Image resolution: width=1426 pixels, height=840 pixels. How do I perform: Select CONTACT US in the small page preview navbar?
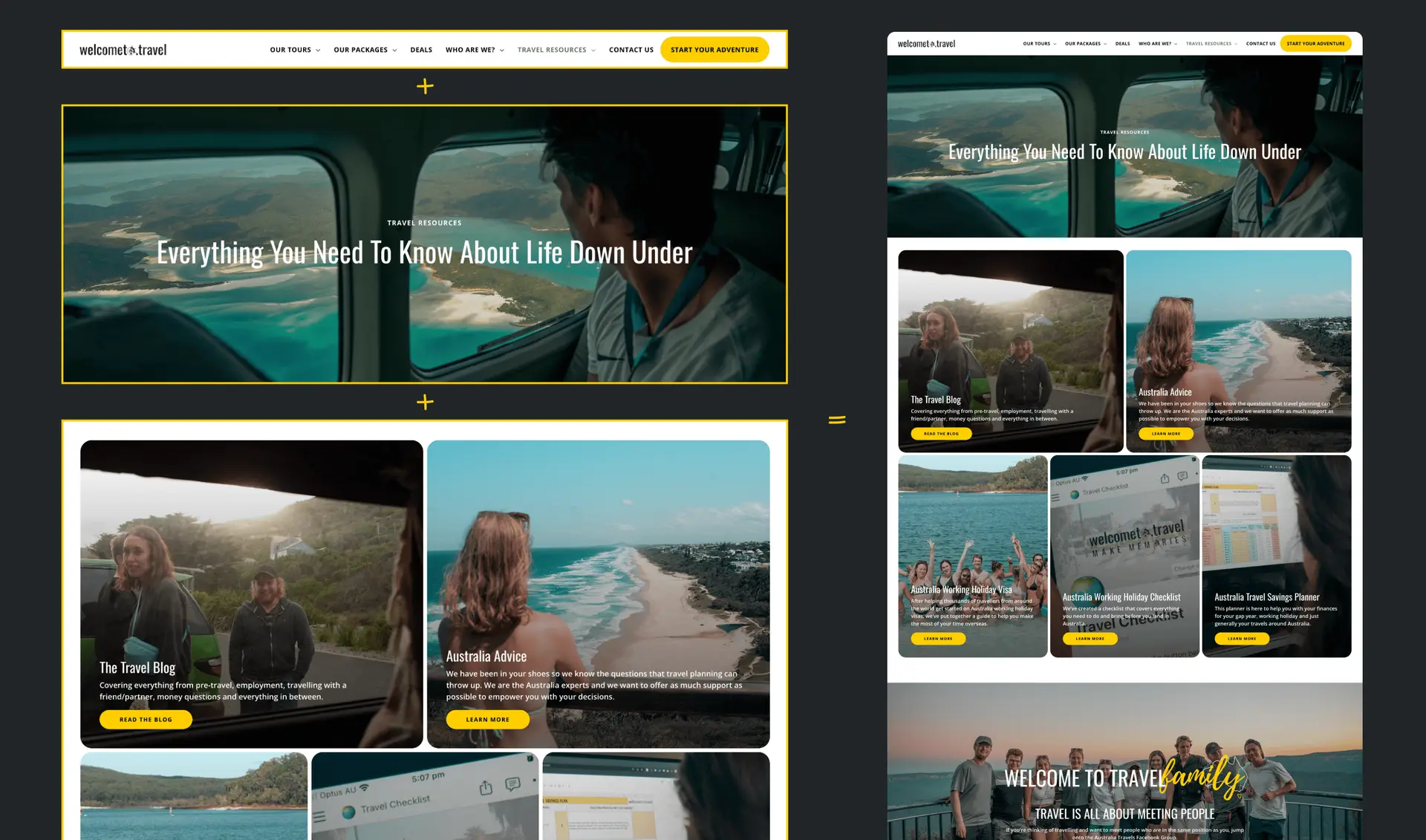(1260, 44)
